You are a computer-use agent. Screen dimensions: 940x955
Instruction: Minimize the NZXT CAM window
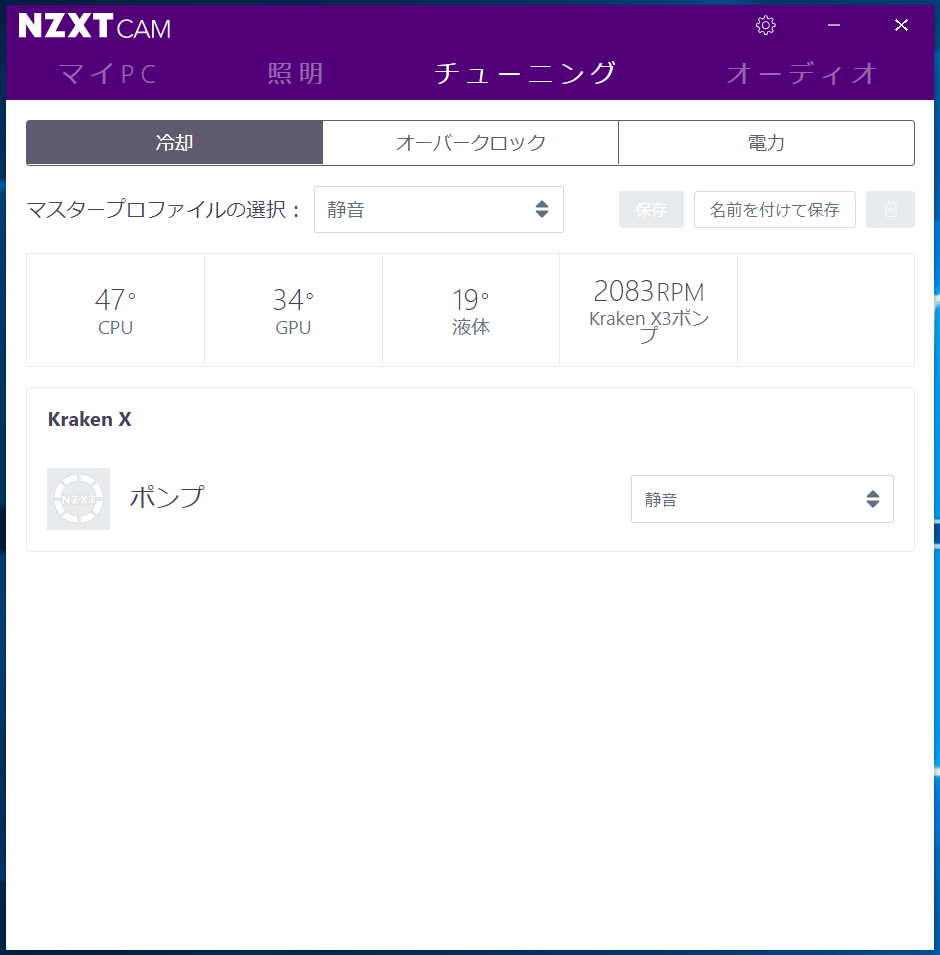[x=833, y=25]
